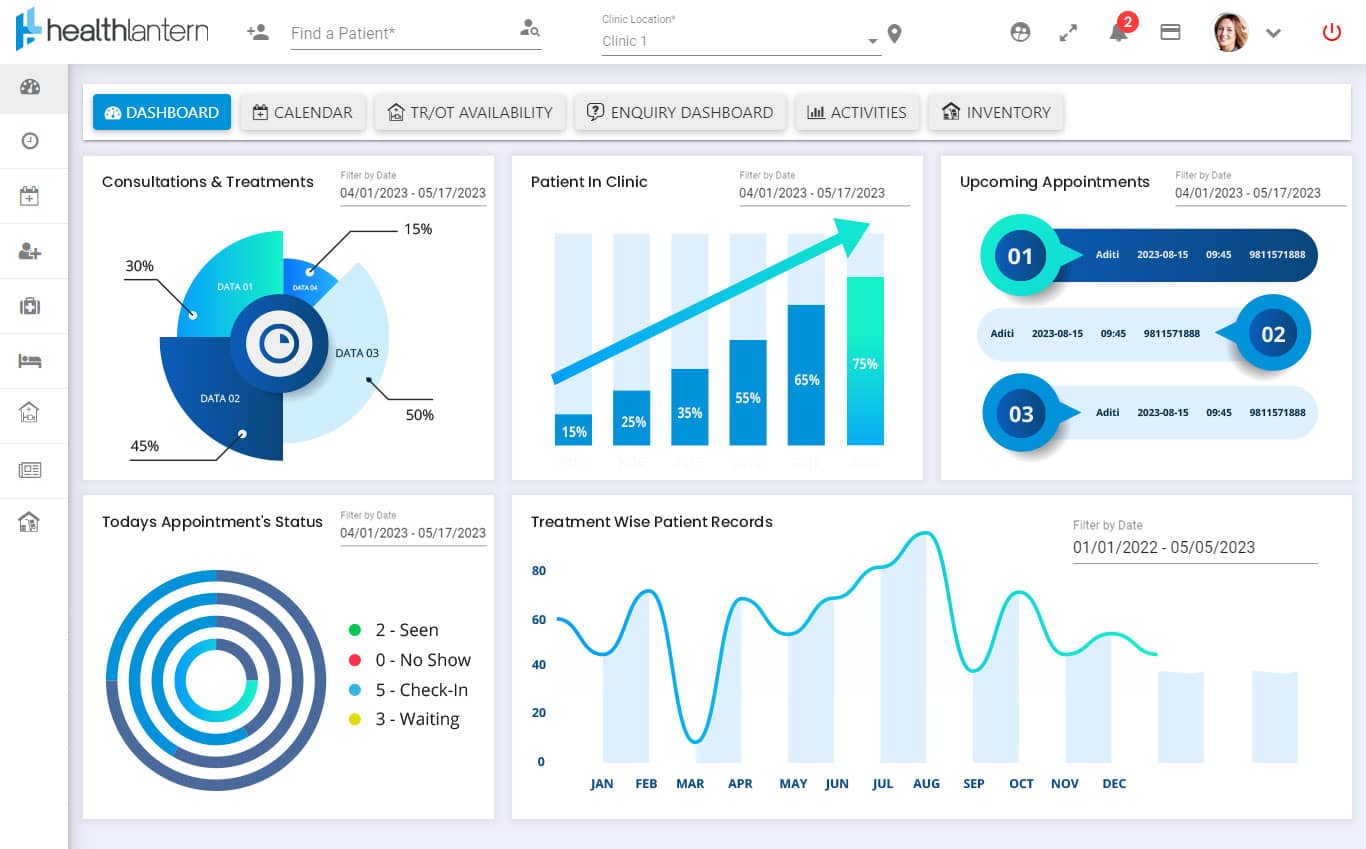Click the '3 - Waiting' legend text
1366x849 pixels.
pos(418,719)
